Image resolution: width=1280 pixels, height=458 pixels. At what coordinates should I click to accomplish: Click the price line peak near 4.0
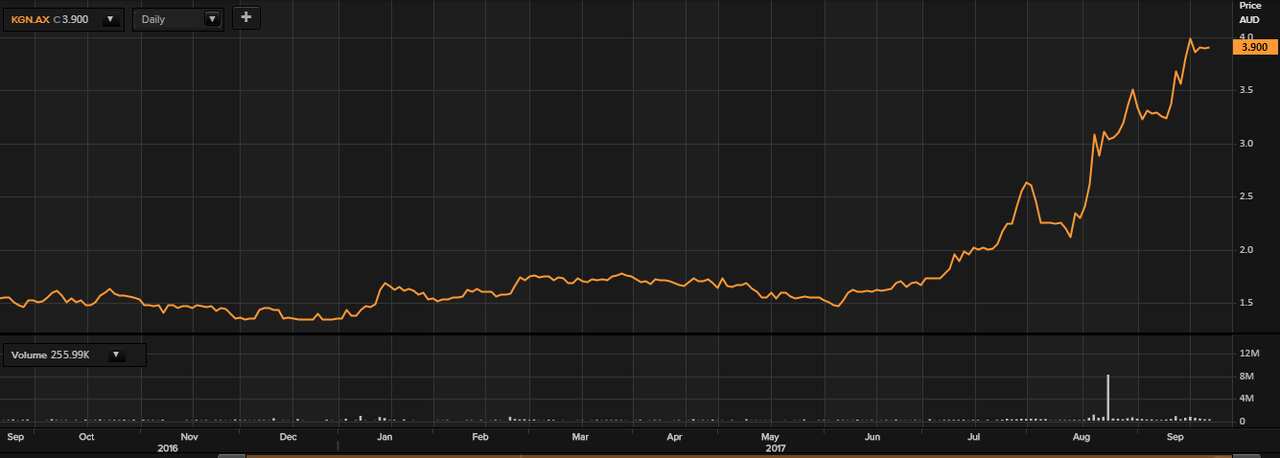tap(1190, 39)
